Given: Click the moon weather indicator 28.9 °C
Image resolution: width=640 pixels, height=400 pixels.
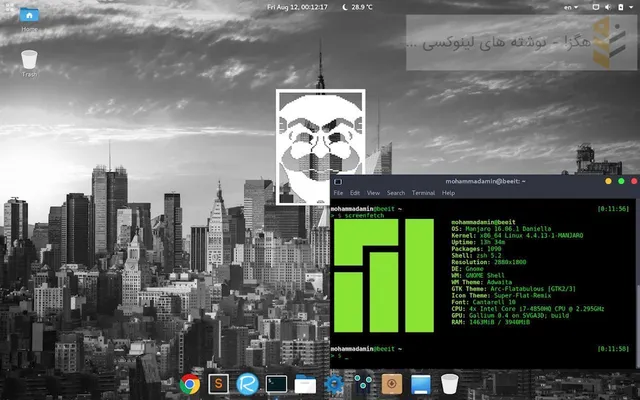Looking at the screenshot, I should [358, 7].
